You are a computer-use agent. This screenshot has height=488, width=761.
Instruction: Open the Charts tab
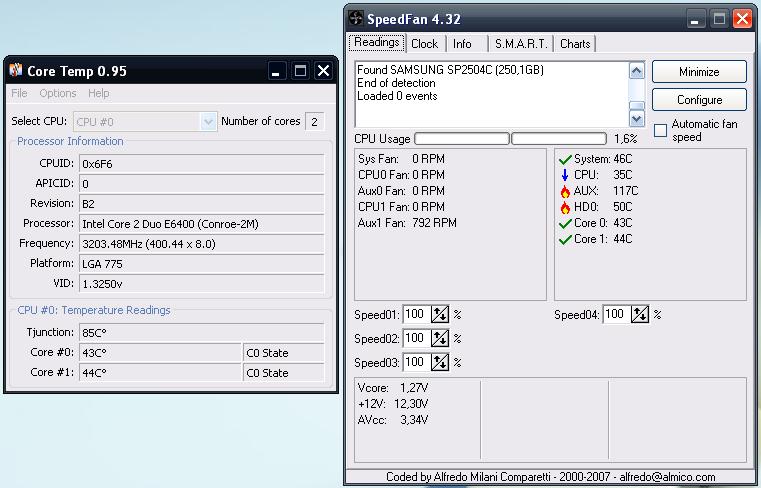(x=575, y=44)
